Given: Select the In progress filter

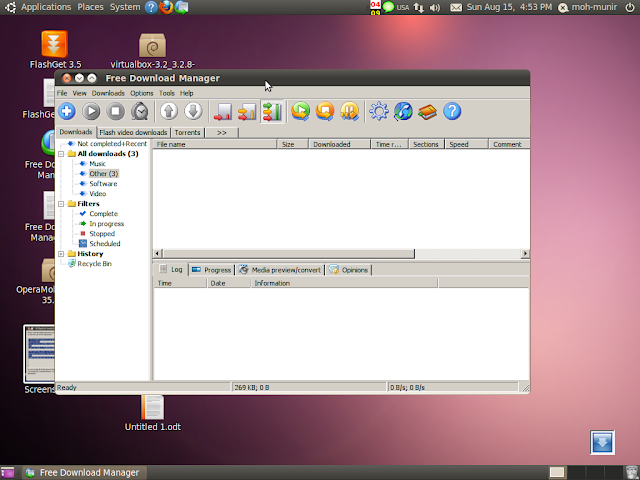Looking at the screenshot, I should point(106,224).
